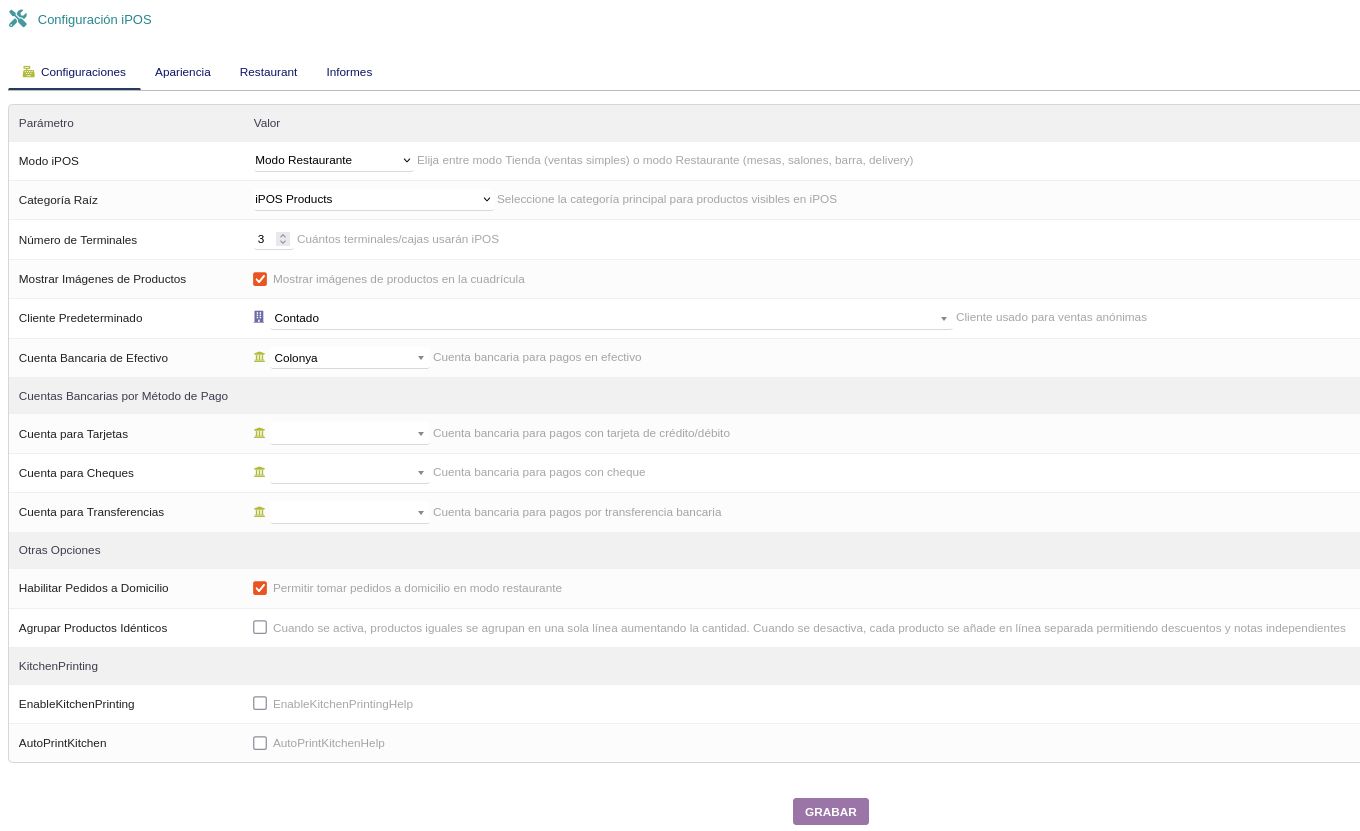
Task: Click bank icon in Cuenta para Cheques row
Action: pos(260,472)
